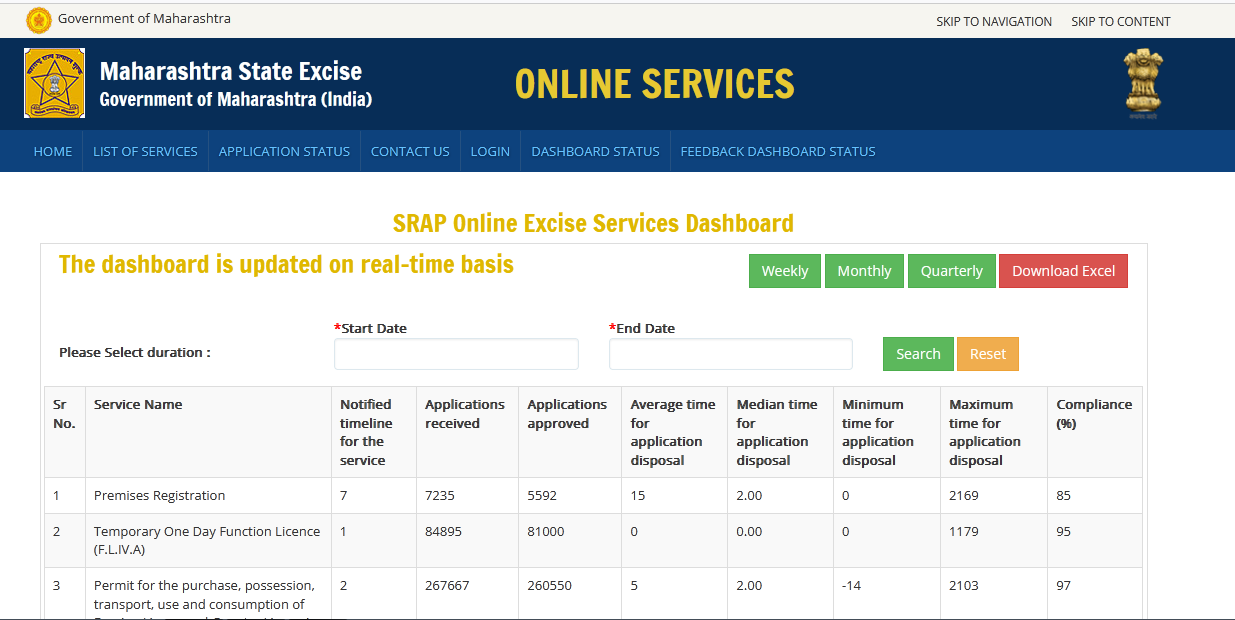The height and width of the screenshot is (620, 1235).
Task: Select the Quarterly dashboard view
Action: coord(951,270)
